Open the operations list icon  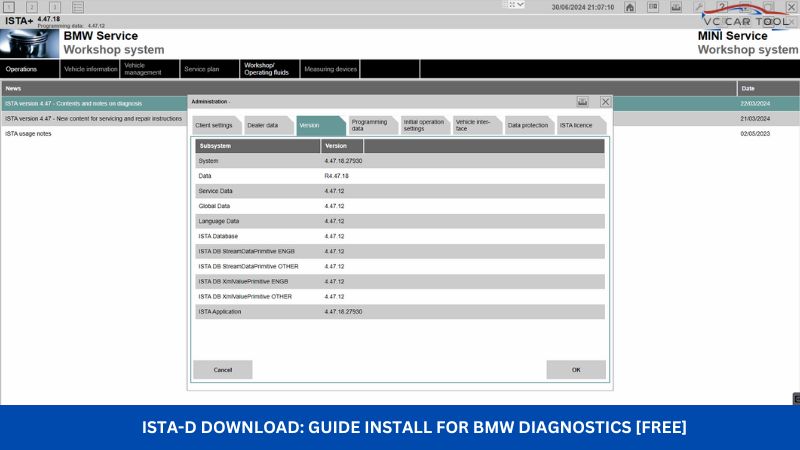click(x=78, y=7)
